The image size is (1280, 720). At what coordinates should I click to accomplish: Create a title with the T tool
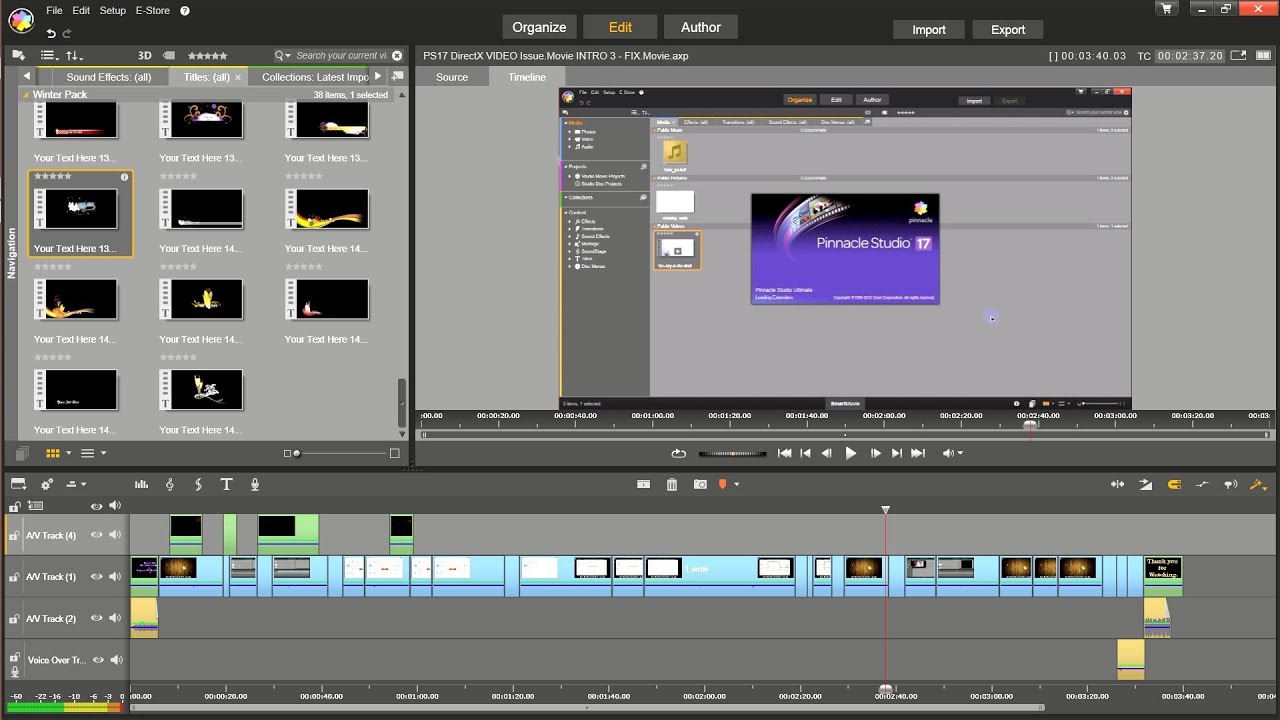pos(226,484)
